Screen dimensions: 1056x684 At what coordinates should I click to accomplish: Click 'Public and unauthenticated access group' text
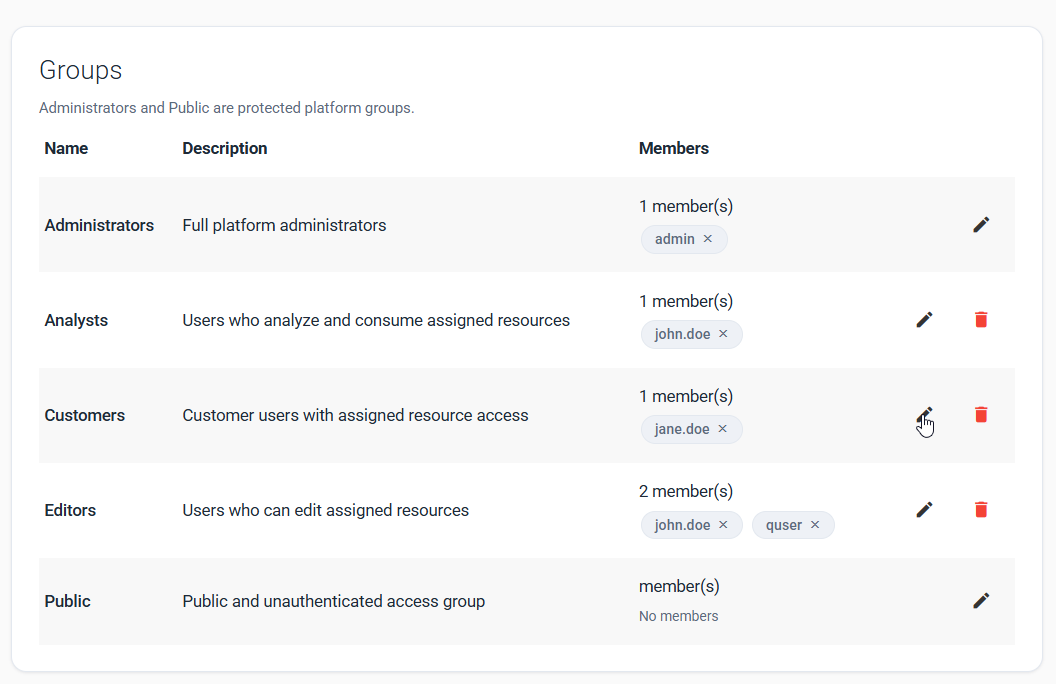point(333,601)
